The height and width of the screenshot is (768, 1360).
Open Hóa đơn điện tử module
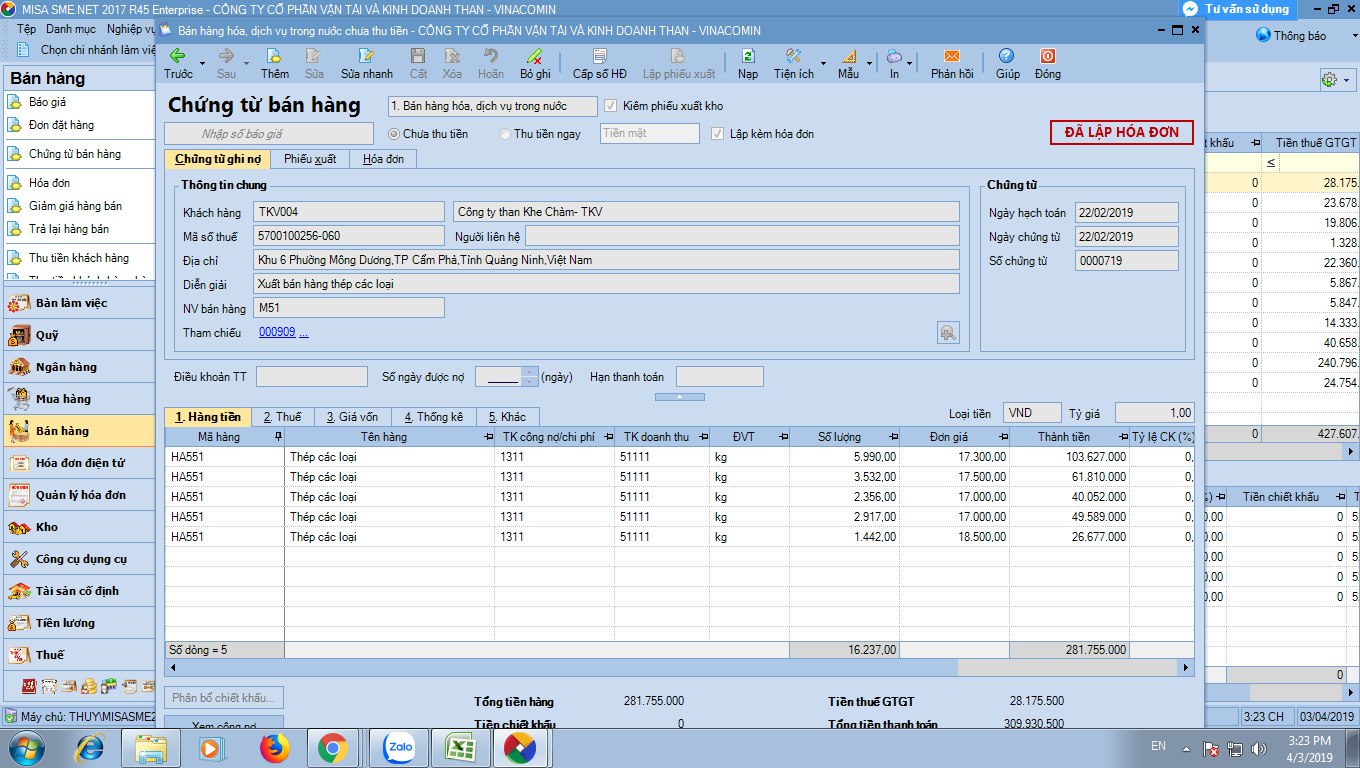click(80, 463)
